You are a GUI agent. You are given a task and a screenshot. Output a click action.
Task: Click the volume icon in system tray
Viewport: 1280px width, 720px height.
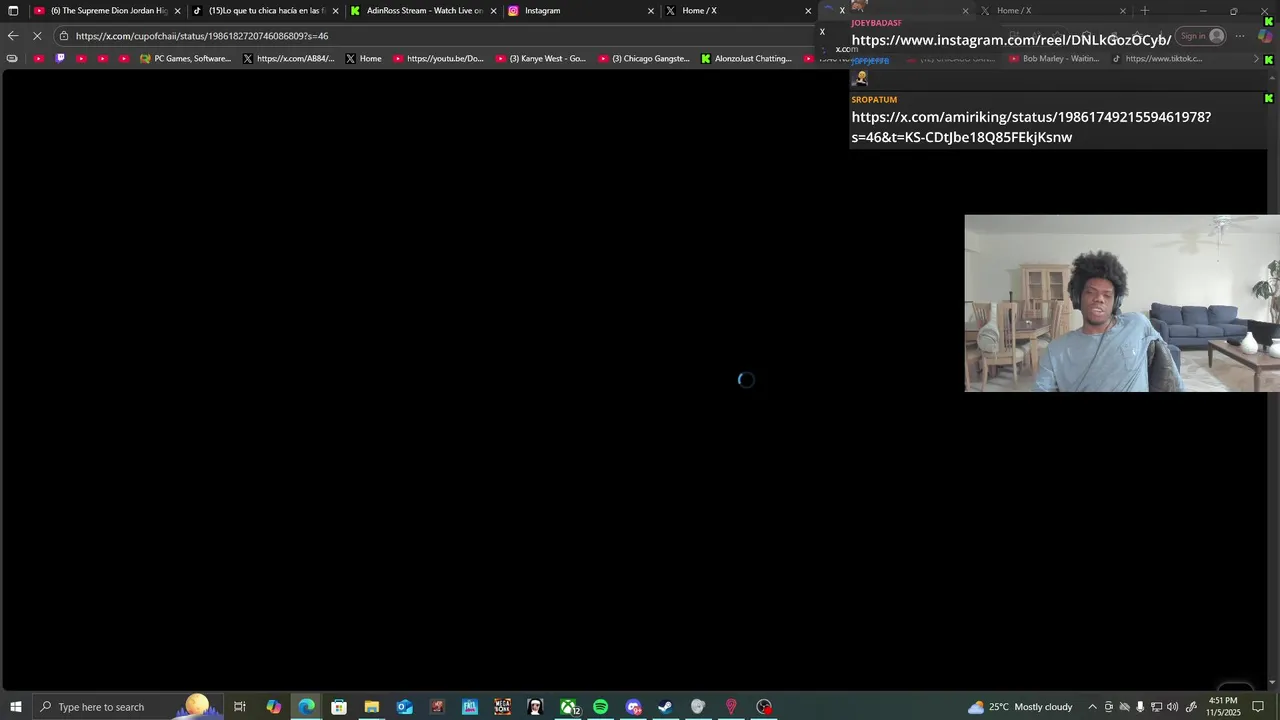coord(1172,707)
